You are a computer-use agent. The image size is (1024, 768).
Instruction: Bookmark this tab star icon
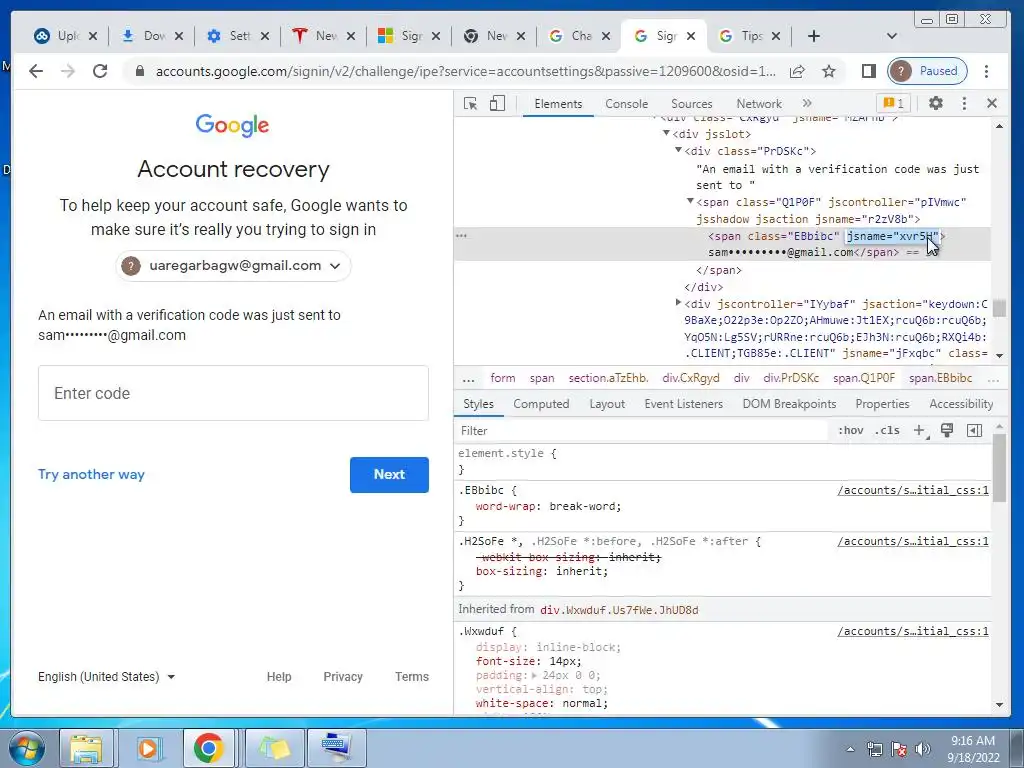coord(829,71)
